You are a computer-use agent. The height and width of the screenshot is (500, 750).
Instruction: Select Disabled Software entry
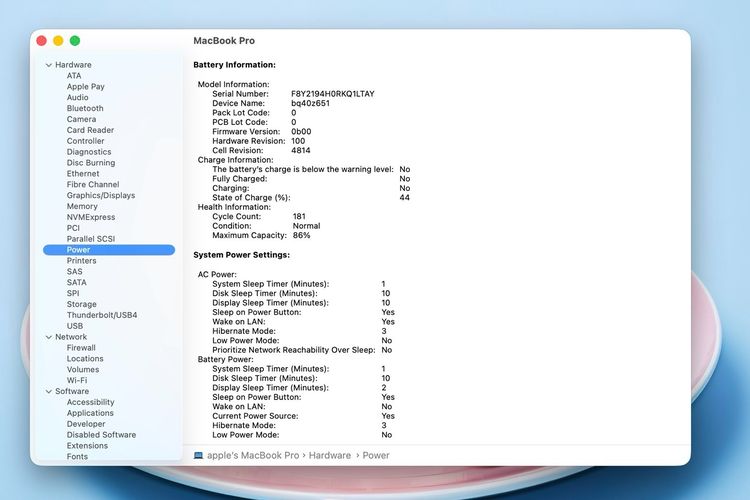pyautogui.click(x=101, y=435)
